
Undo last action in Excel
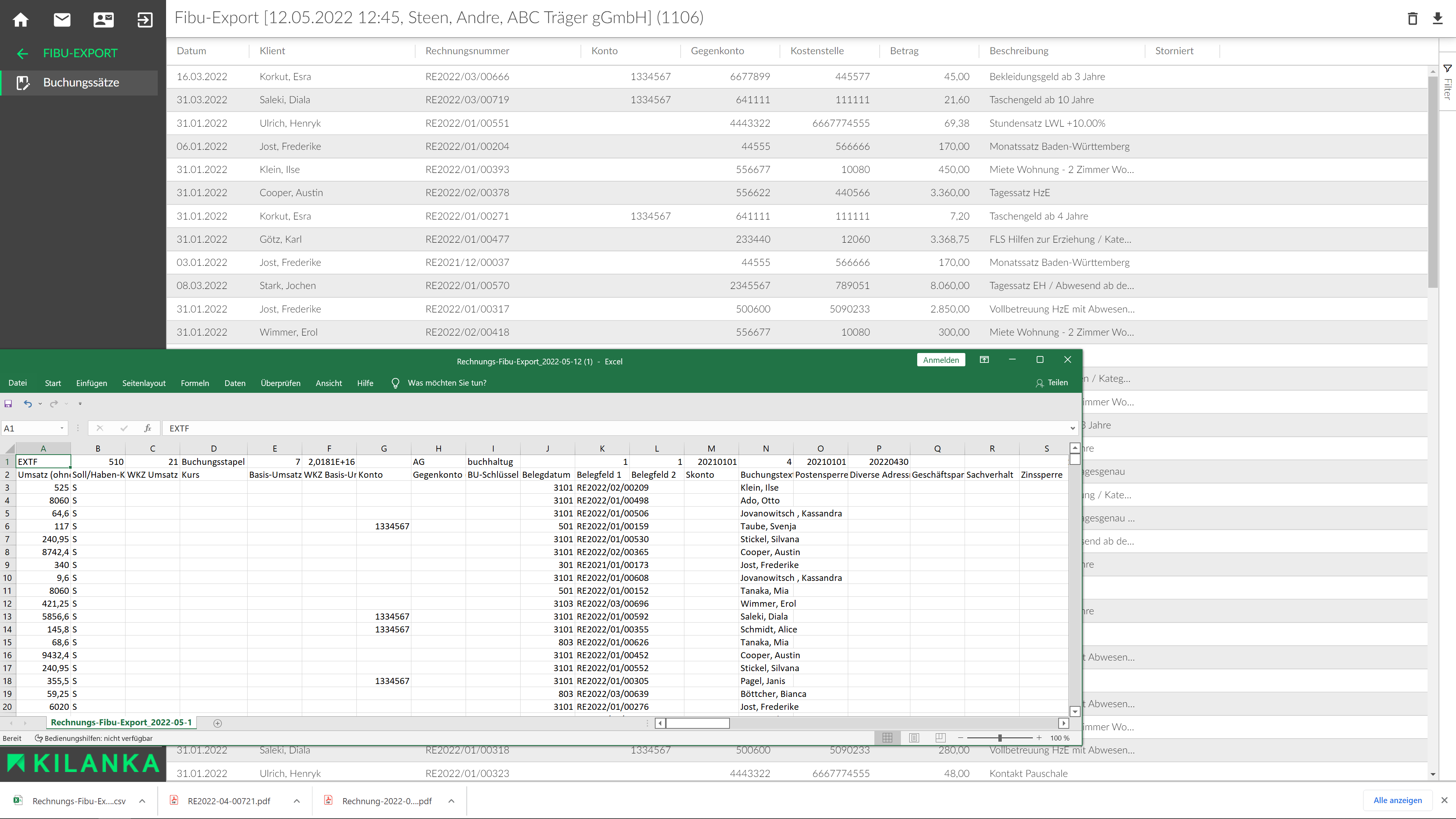[28, 403]
